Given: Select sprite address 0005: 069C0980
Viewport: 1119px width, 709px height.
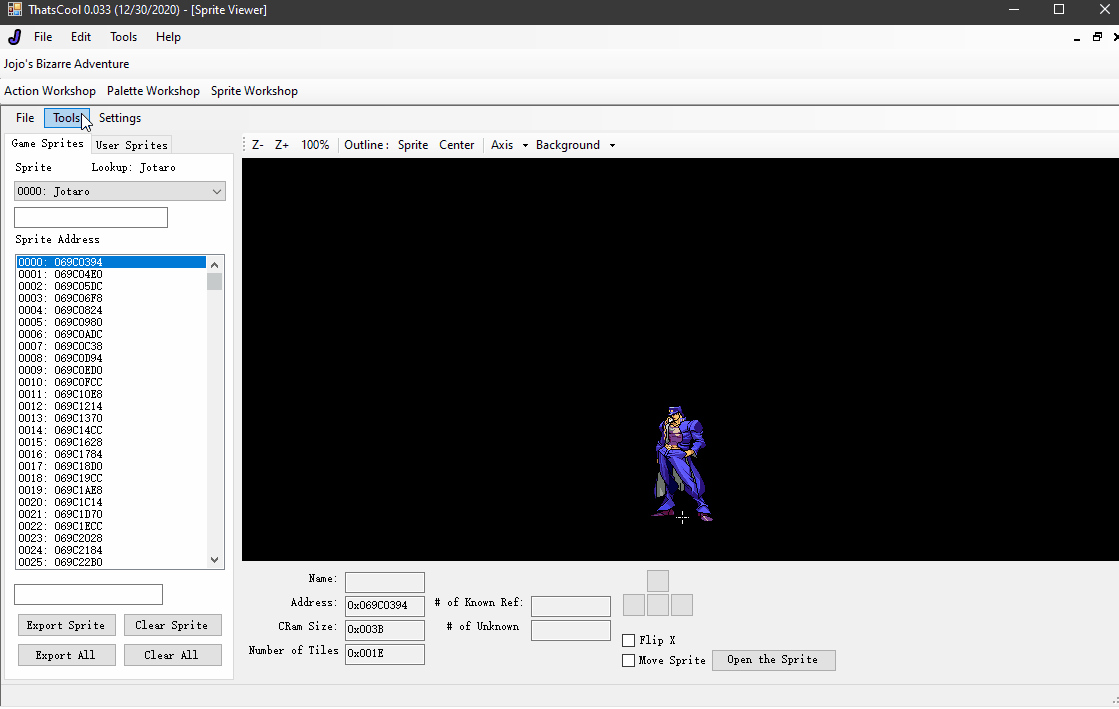Looking at the screenshot, I should 111,322.
